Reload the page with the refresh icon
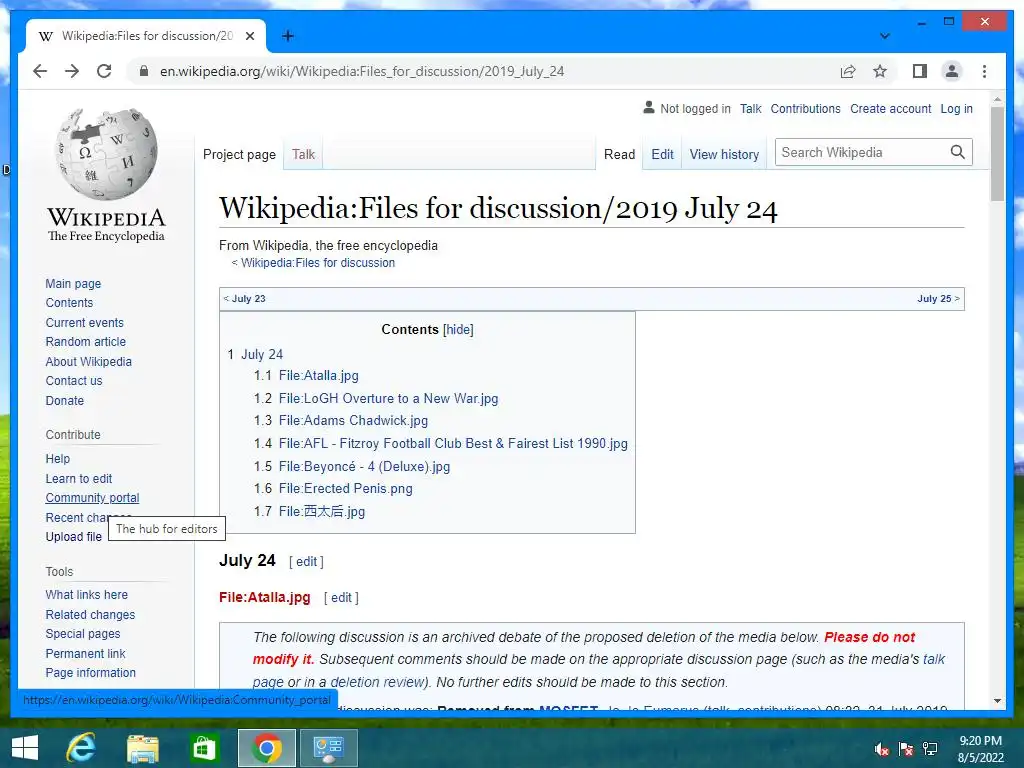 click(104, 71)
